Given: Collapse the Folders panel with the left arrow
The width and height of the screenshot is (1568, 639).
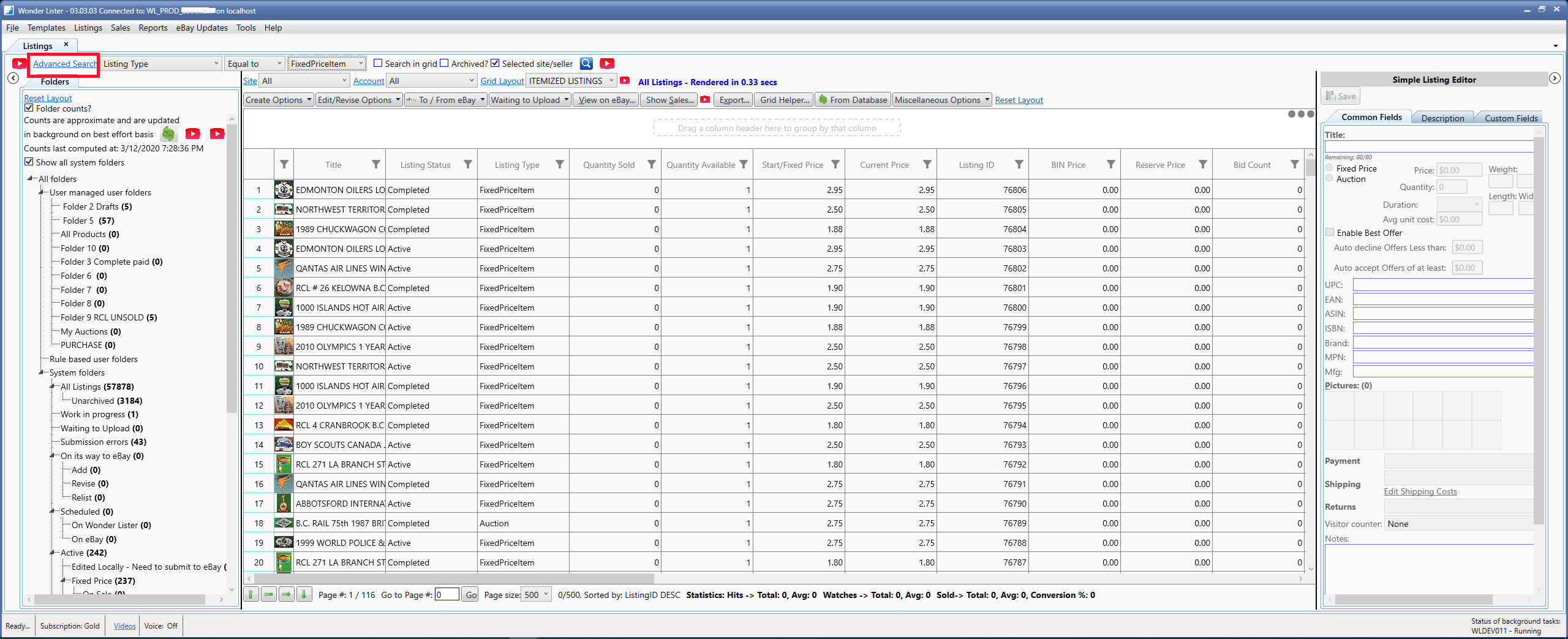Looking at the screenshot, I should pyautogui.click(x=13, y=78).
